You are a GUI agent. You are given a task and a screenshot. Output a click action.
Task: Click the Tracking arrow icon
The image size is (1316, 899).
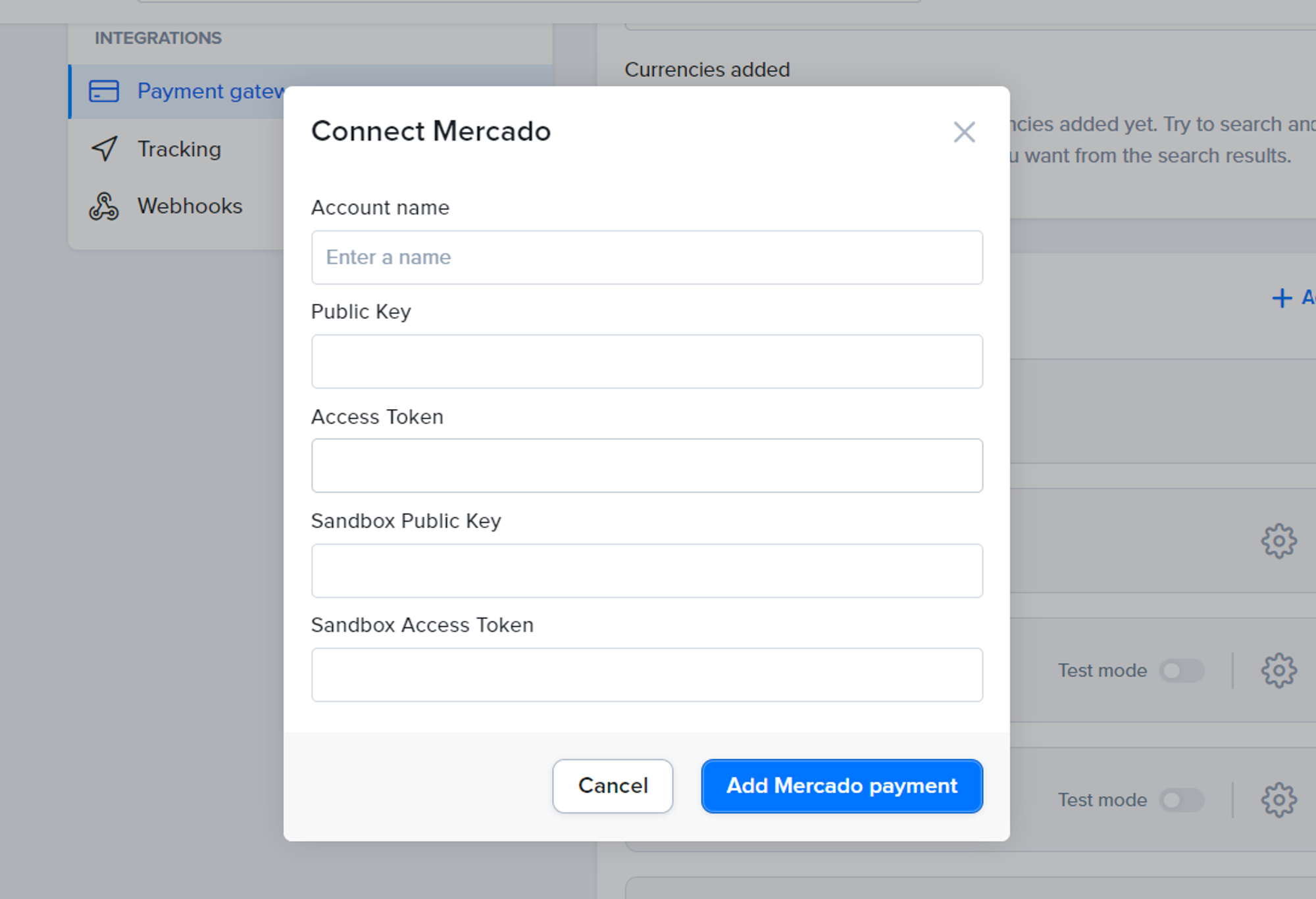click(x=105, y=149)
